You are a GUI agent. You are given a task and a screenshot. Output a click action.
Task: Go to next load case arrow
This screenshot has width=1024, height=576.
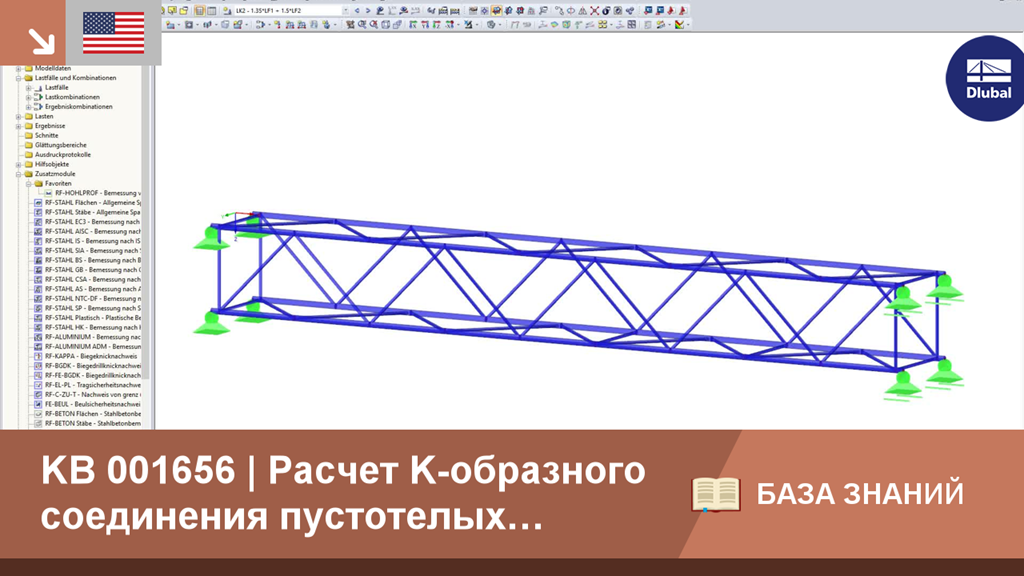pyautogui.click(x=368, y=10)
